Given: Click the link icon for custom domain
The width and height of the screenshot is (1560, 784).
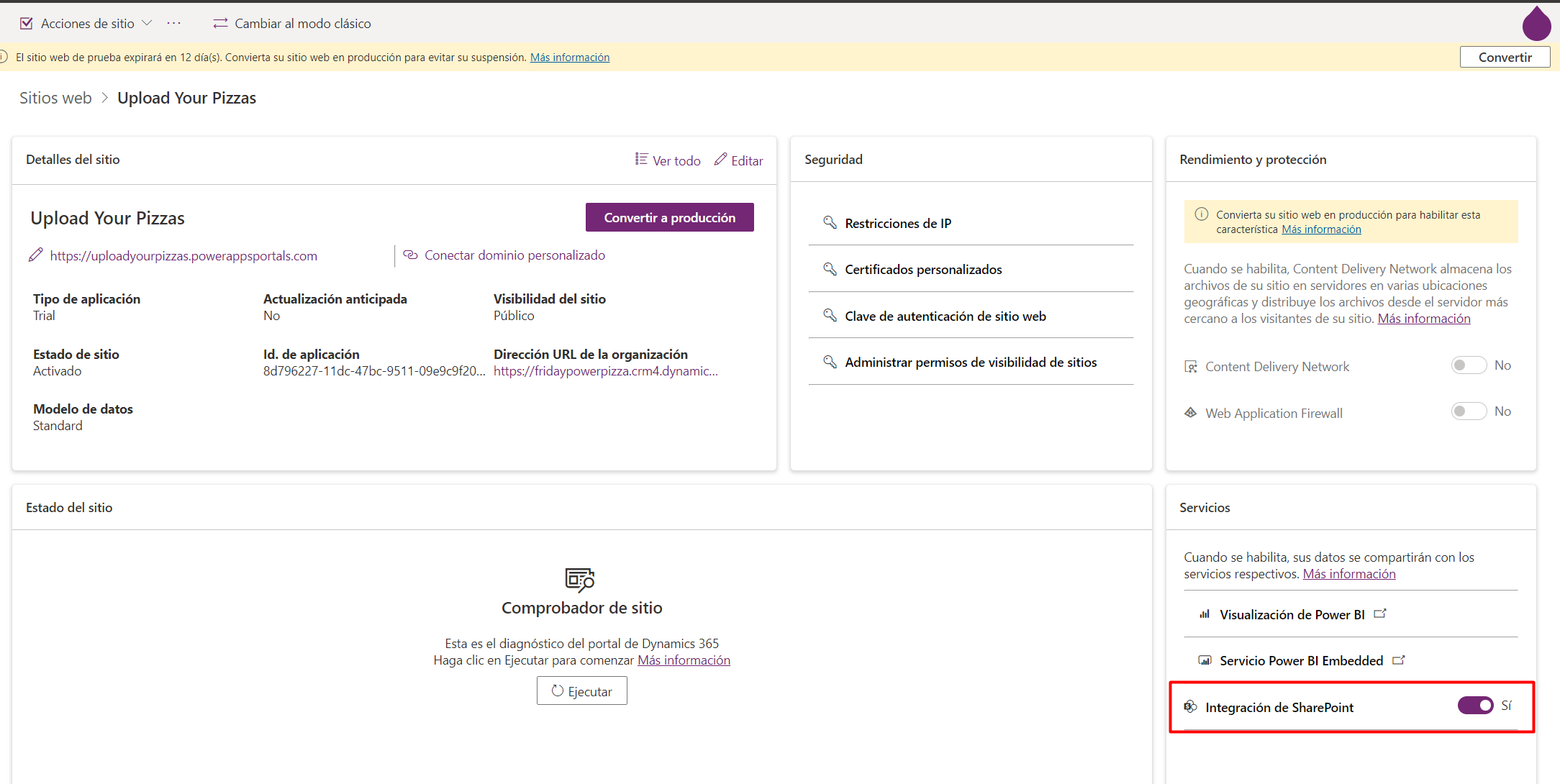Looking at the screenshot, I should (410, 255).
